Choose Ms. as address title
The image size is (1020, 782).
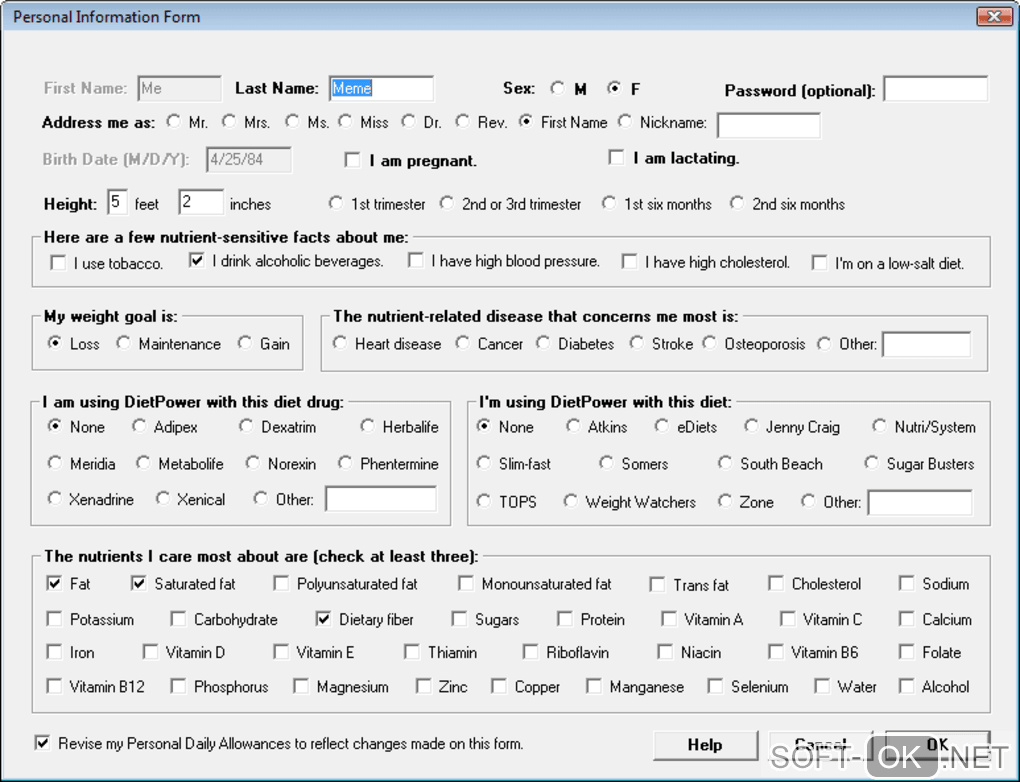(x=292, y=122)
